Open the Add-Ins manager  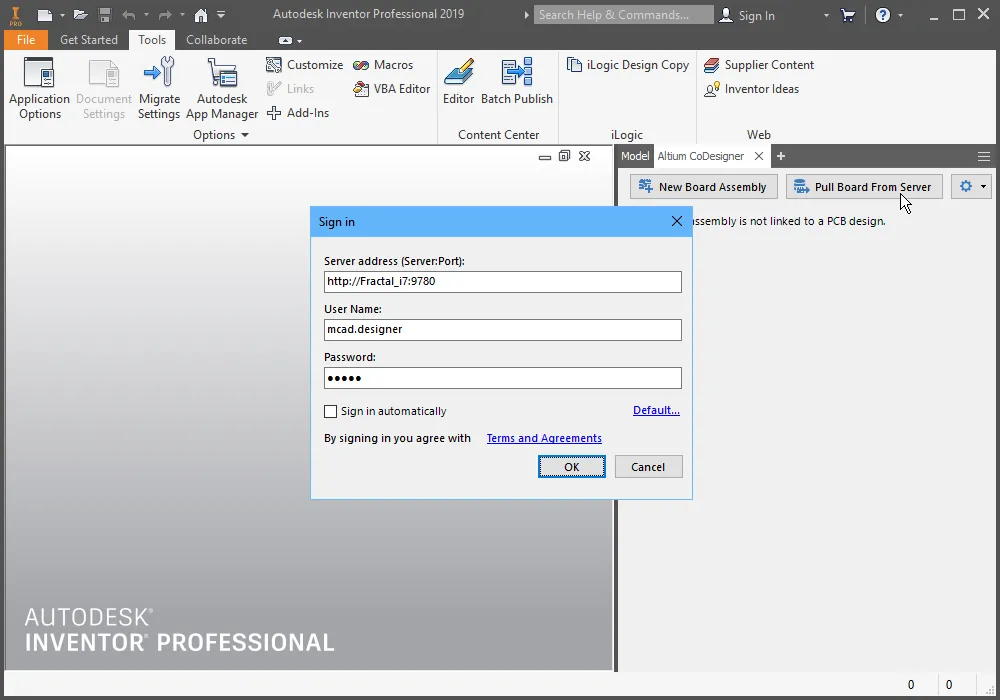pos(298,113)
